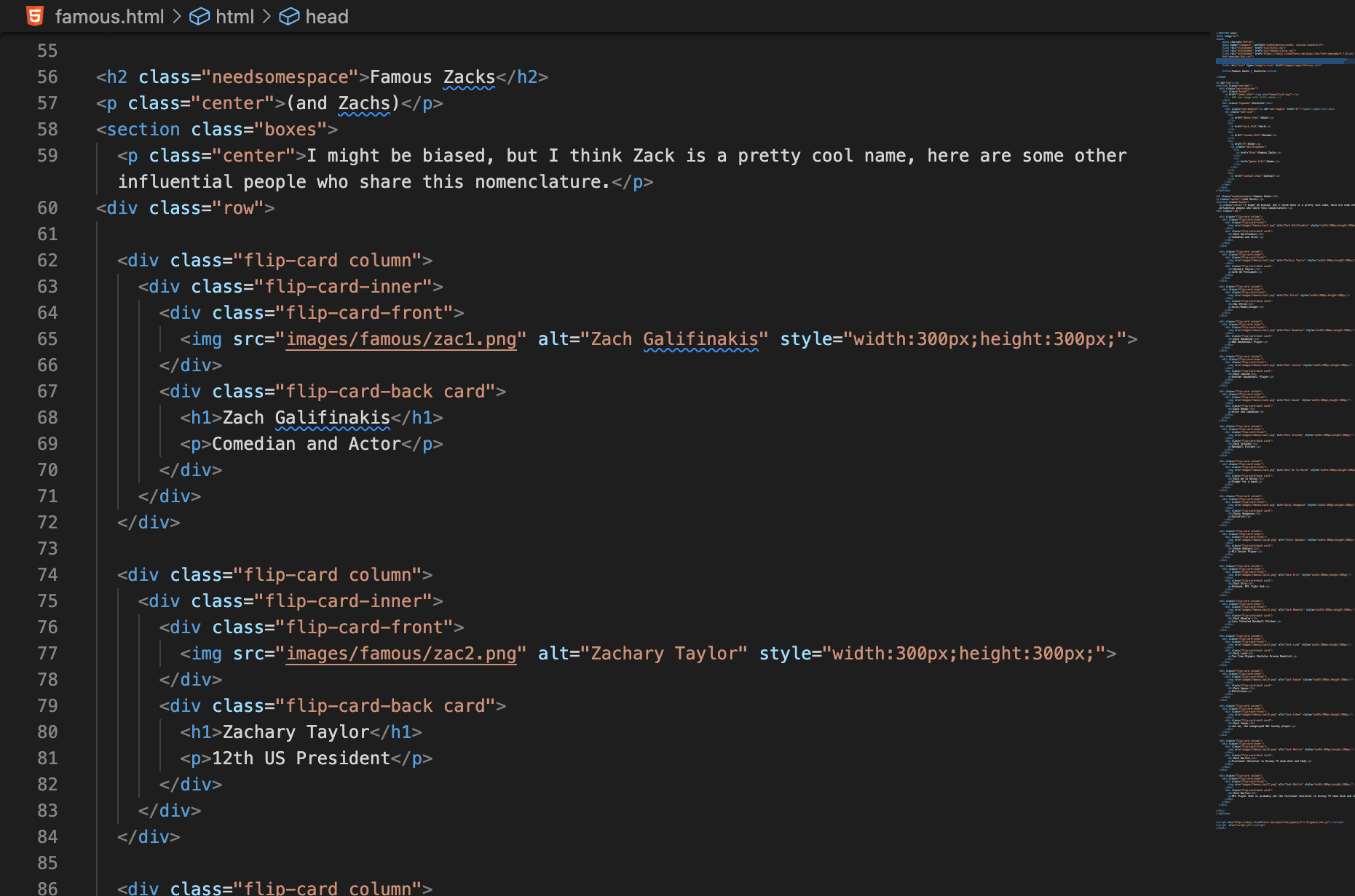The height and width of the screenshot is (896, 1355).
Task: Click misspelled word Zacks in h2 heading
Action: (468, 77)
